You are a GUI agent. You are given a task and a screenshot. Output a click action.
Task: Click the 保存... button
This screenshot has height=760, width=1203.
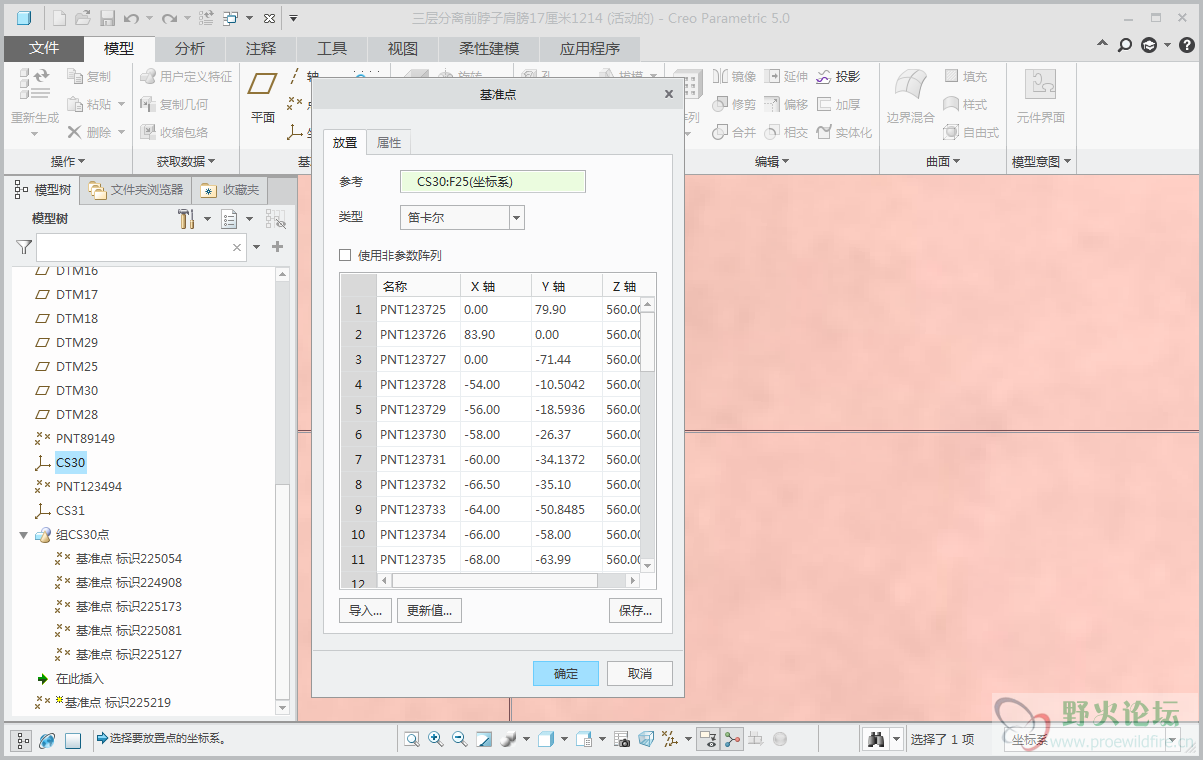pyautogui.click(x=635, y=610)
